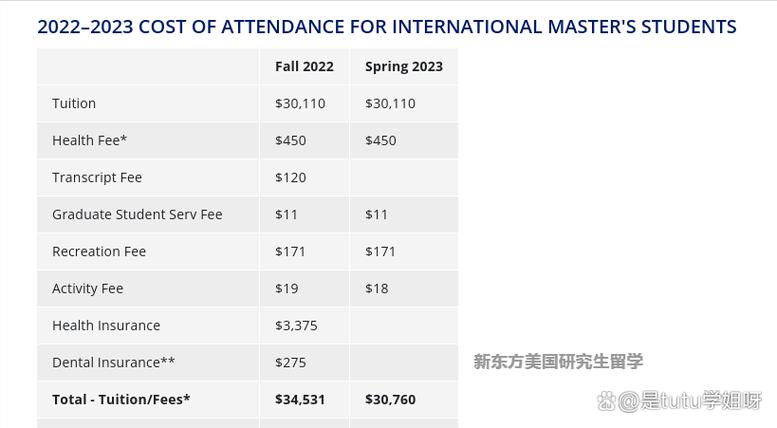
Task: Click the Dental Insurance** row label
Action: 113,363
